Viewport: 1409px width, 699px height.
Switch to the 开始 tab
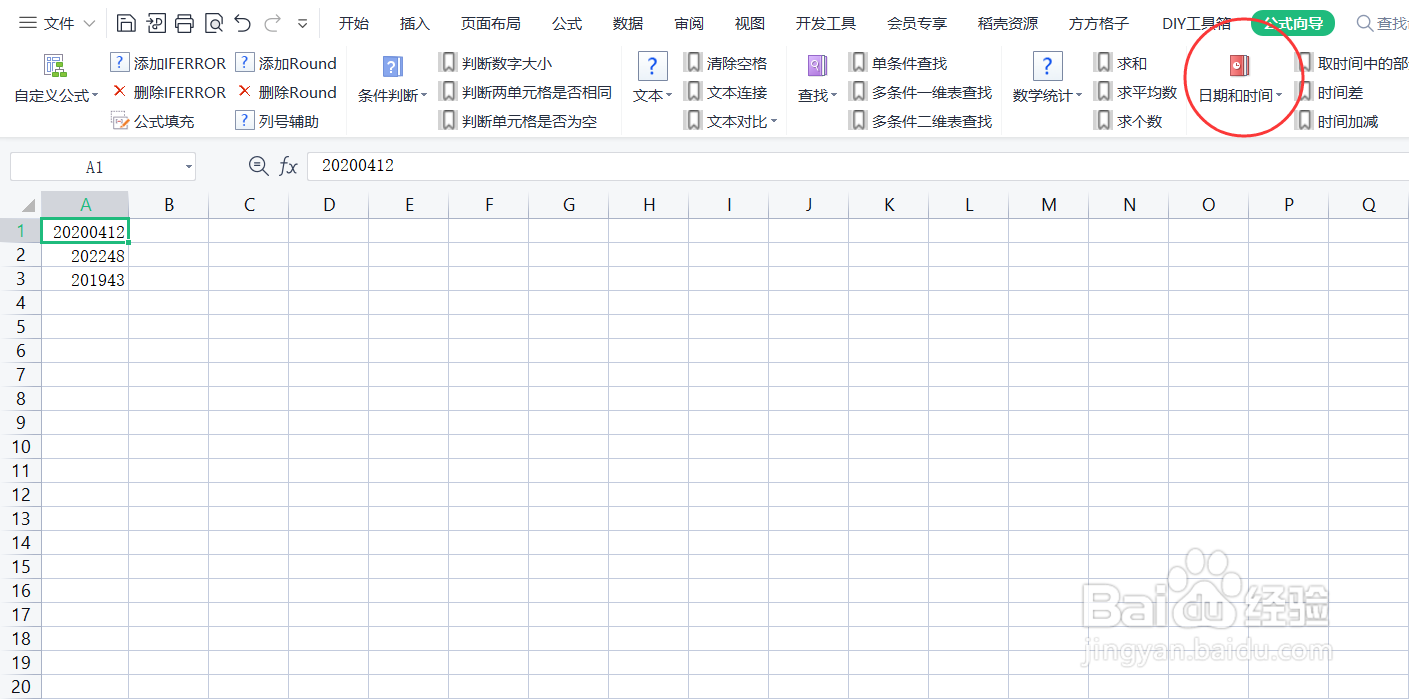[354, 23]
